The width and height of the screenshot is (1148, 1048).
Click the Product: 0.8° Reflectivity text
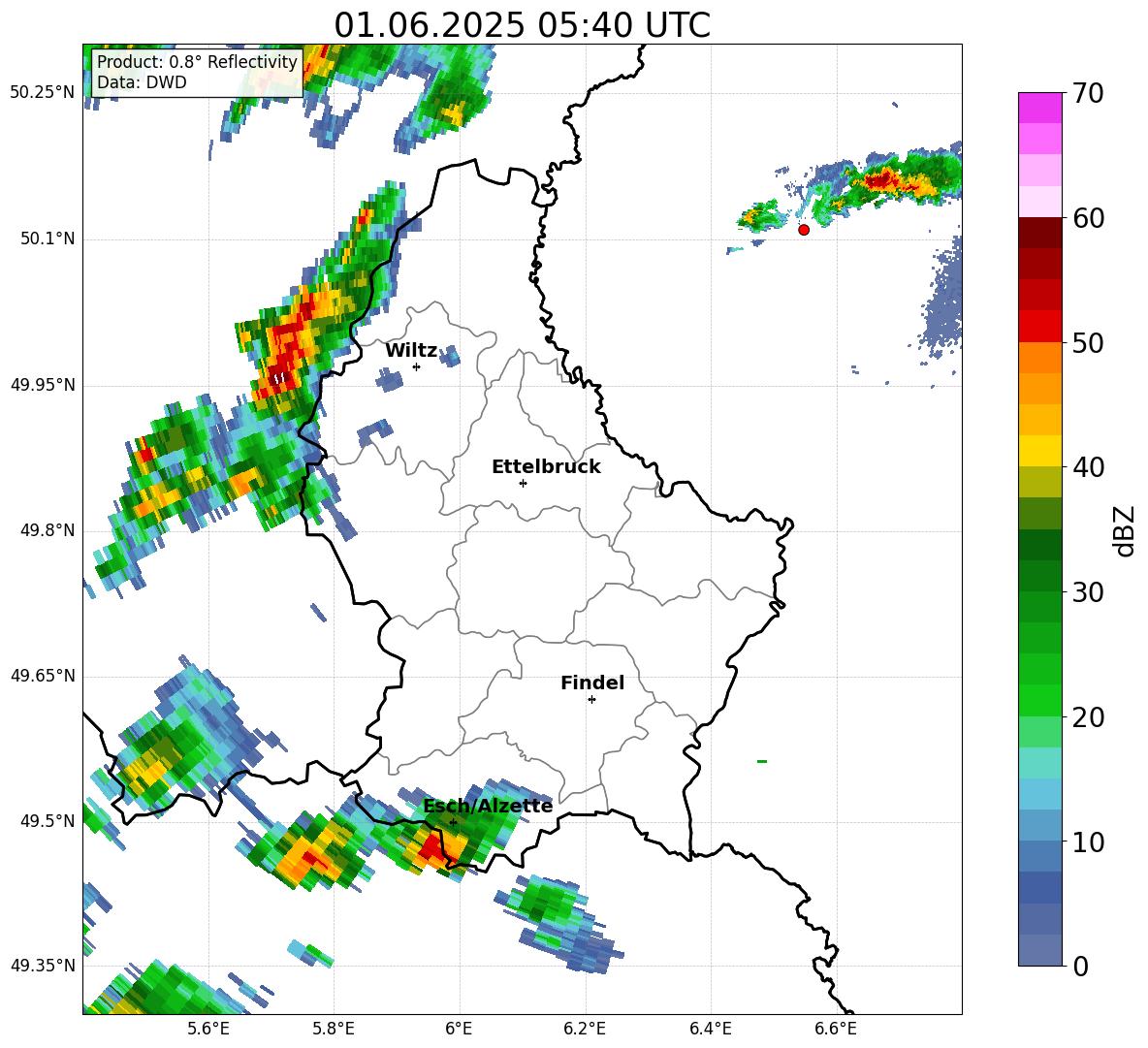coord(197,62)
